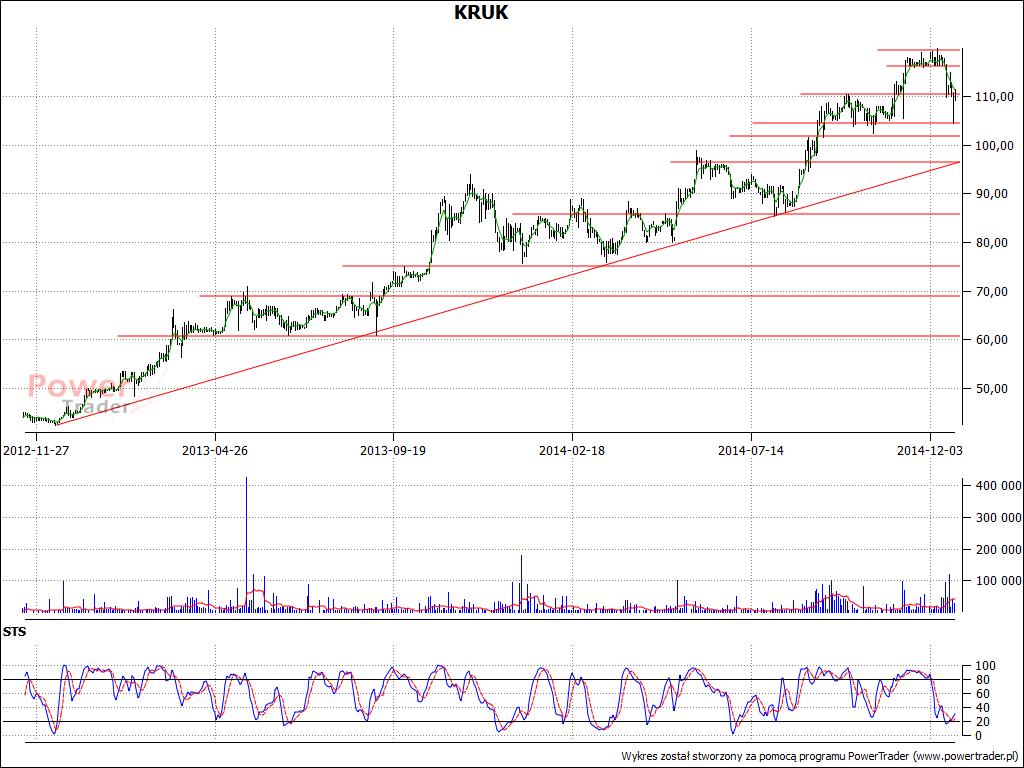Click the 90,00 price axis label
Image resolution: width=1024 pixels, height=768 pixels.
pos(994,194)
